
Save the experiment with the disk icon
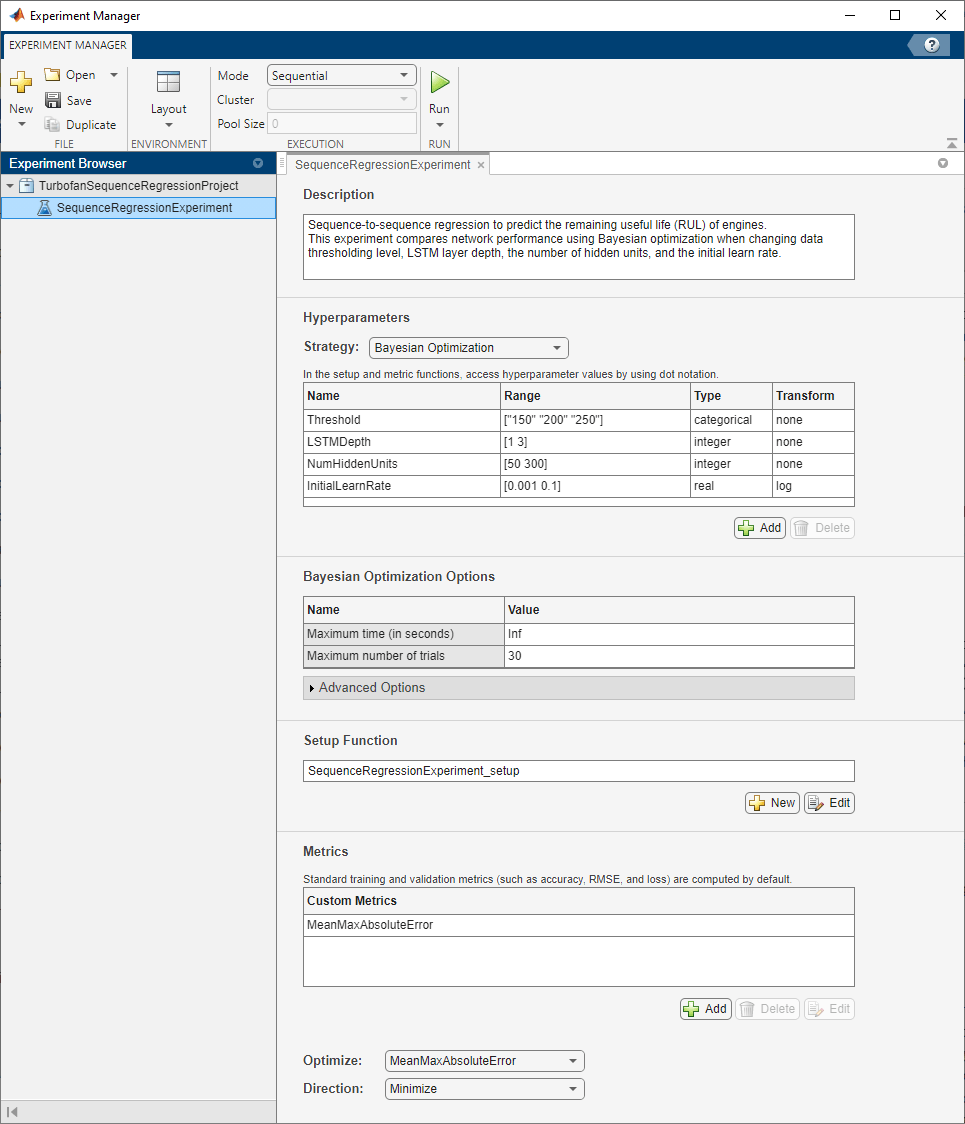(x=53, y=100)
